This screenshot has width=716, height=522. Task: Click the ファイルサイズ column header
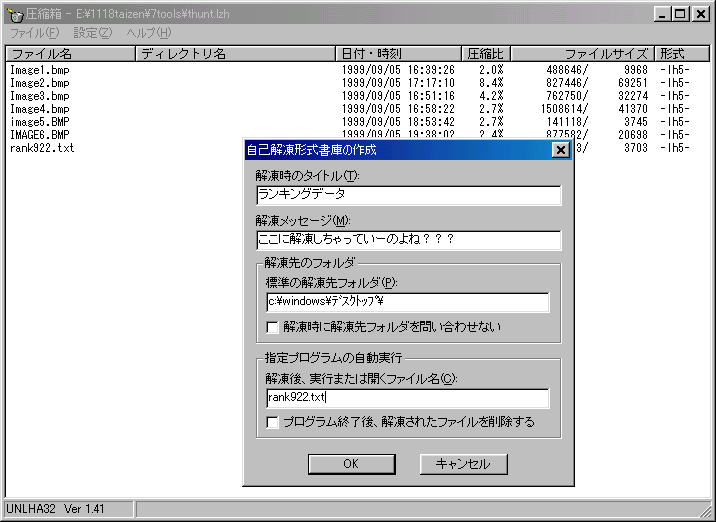(585, 53)
